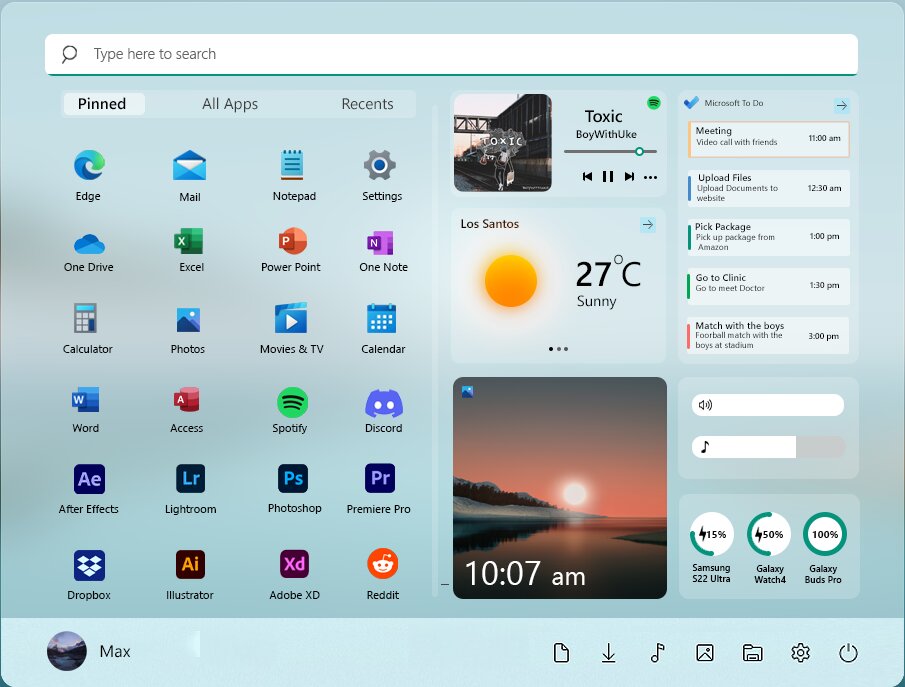The height and width of the screenshot is (687, 905).
Task: Click the Toxic album art thumbnail
Action: [503, 143]
